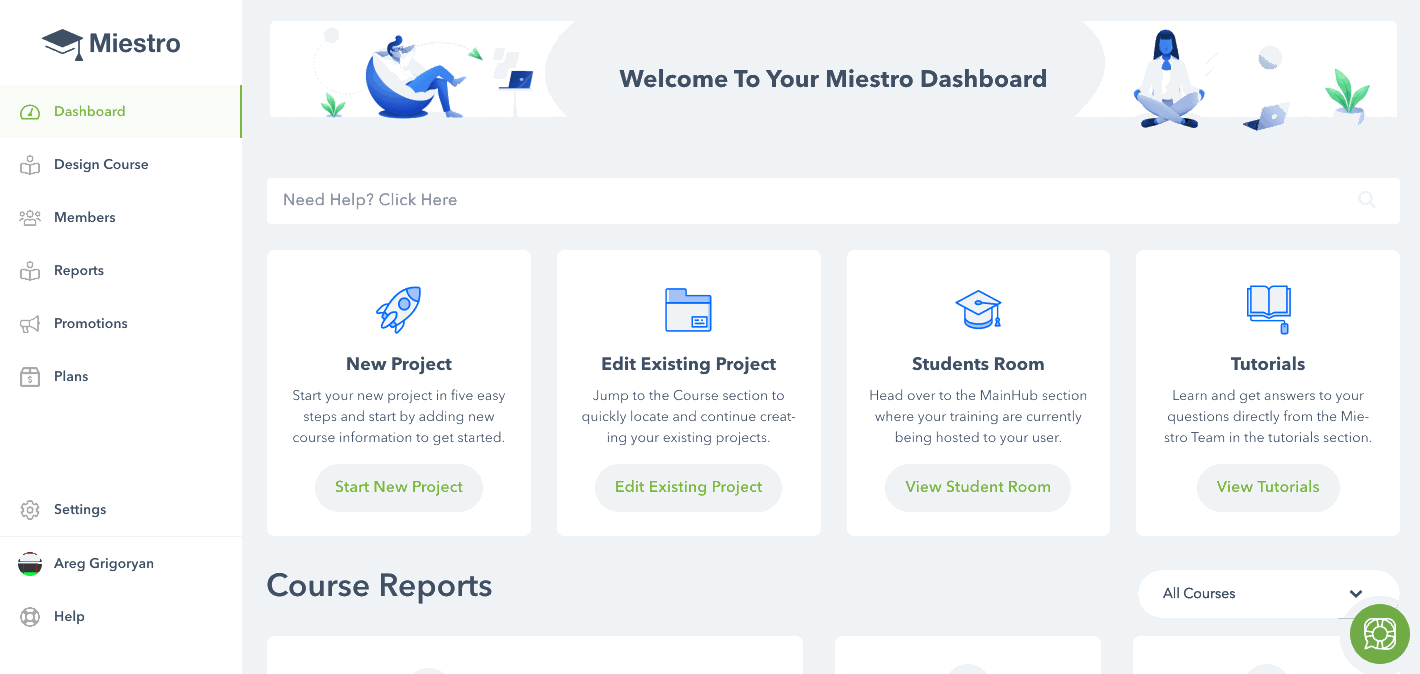1420x674 pixels.
Task: Click the open book icon on Tutorials card
Action: [1268, 309]
